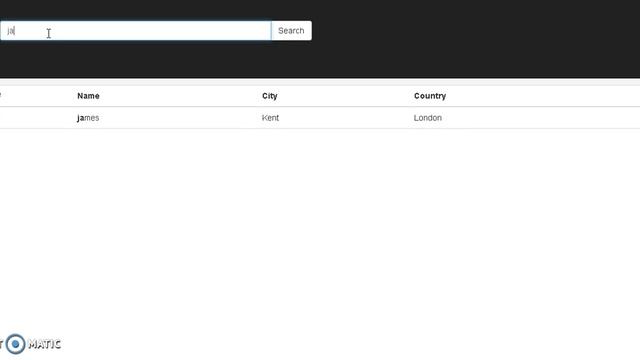Select the "London" country cell
This screenshot has height=360, width=640.
(x=427, y=118)
